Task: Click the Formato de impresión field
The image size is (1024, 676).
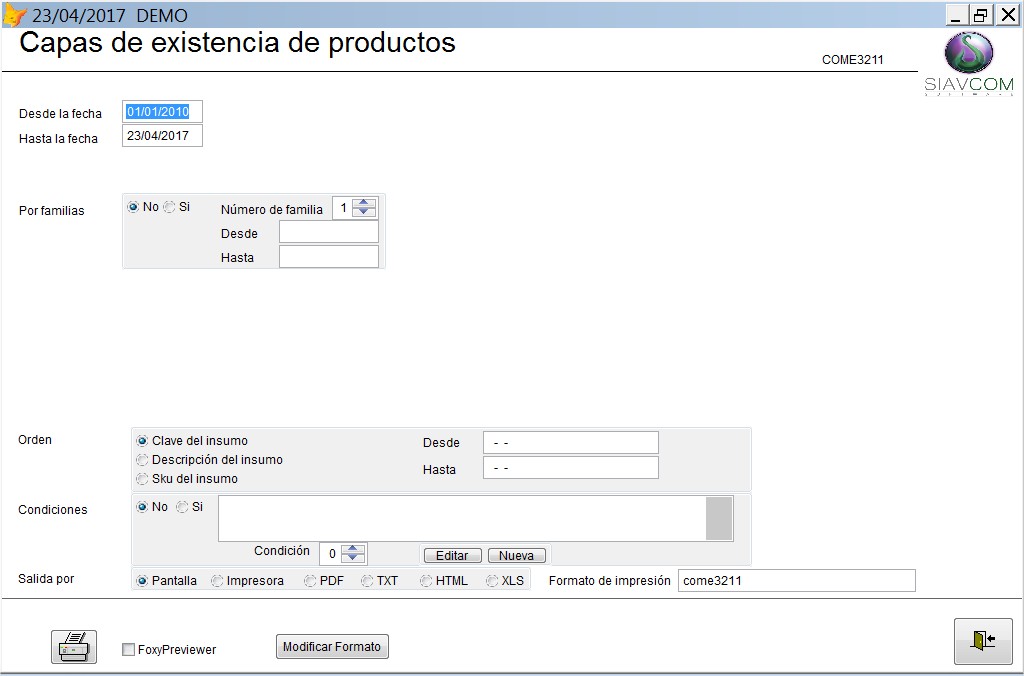Action: pos(797,581)
